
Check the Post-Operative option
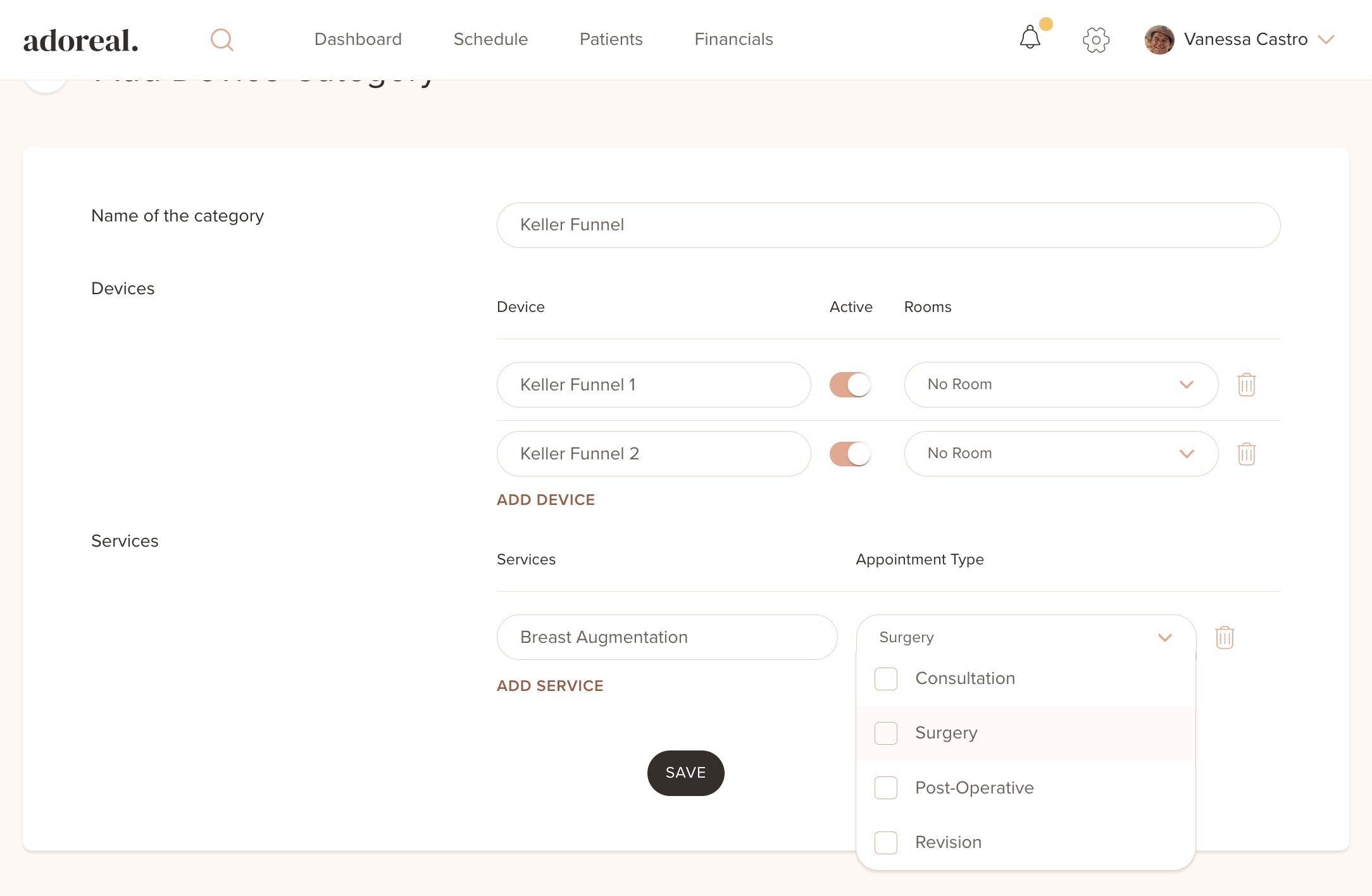(885, 788)
